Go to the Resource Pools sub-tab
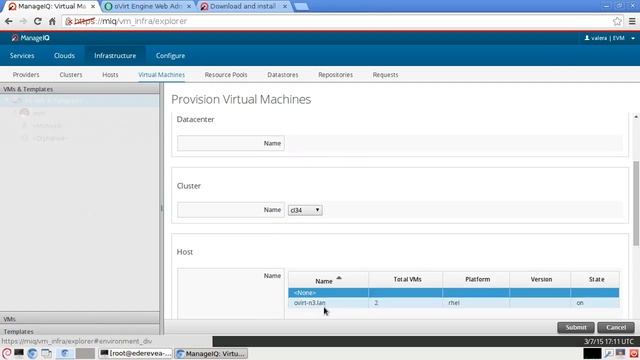The image size is (640, 360). click(x=226, y=75)
